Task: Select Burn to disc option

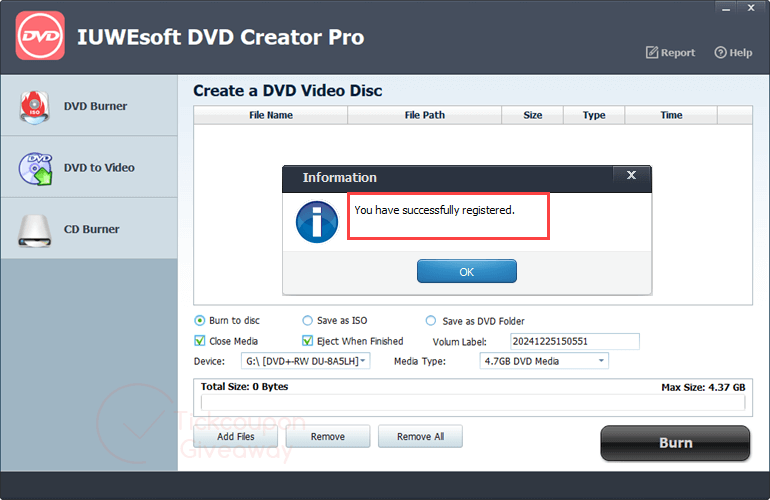Action: pyautogui.click(x=200, y=321)
